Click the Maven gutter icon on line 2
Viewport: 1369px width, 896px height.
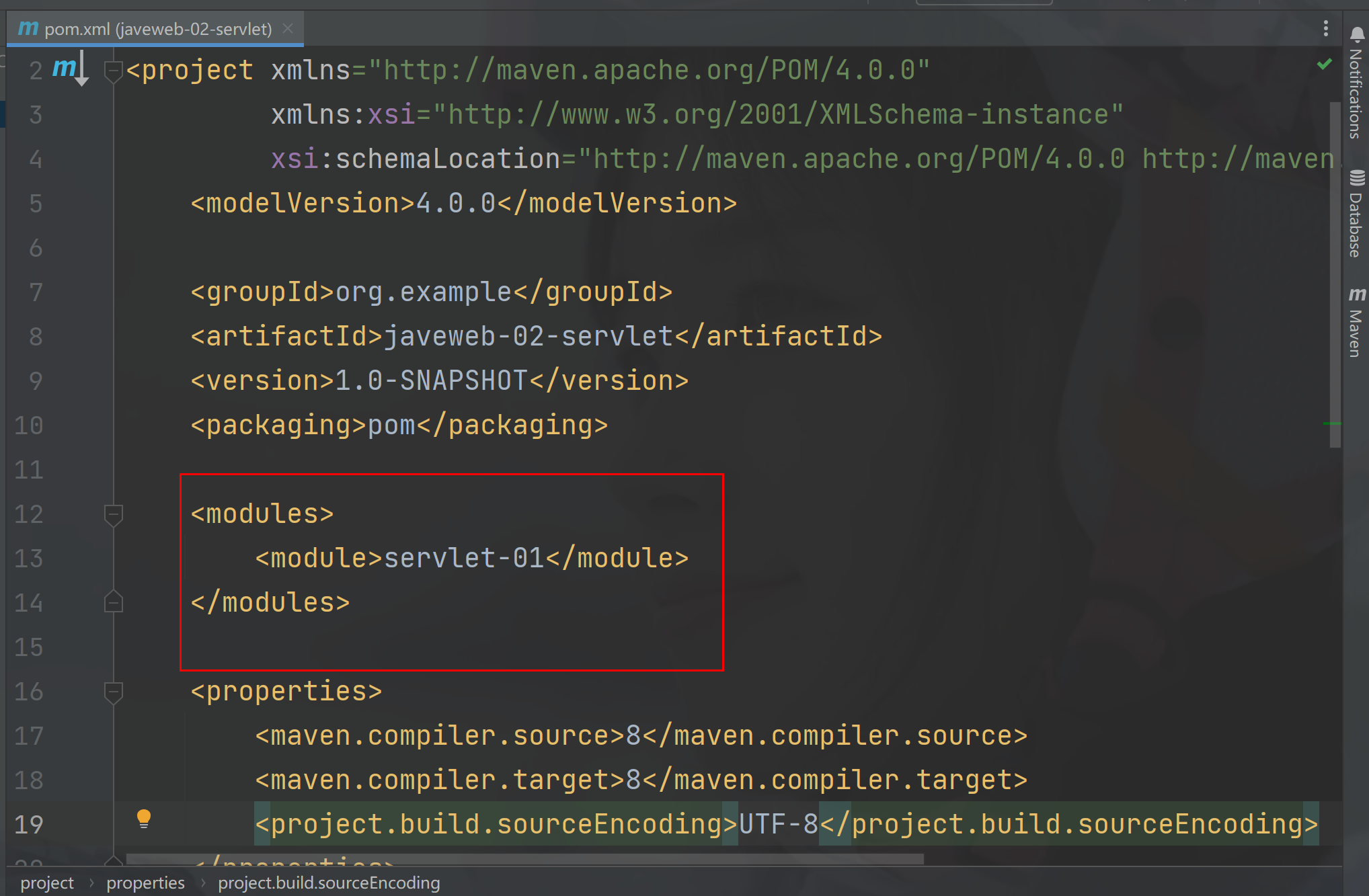[71, 69]
